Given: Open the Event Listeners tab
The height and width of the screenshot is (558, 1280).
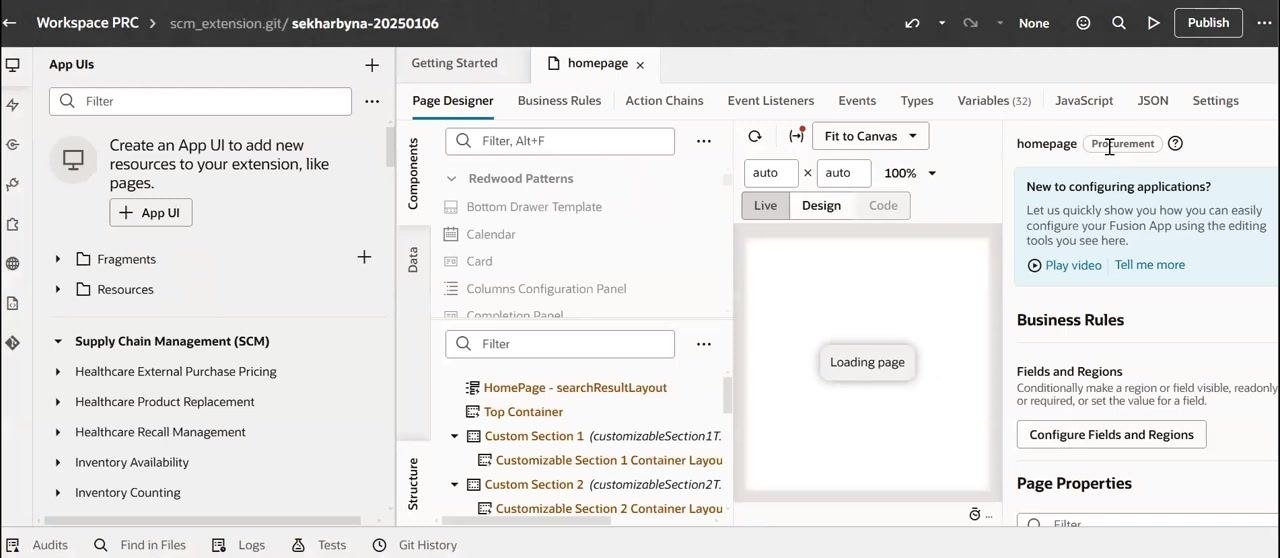Looking at the screenshot, I should point(771,101).
